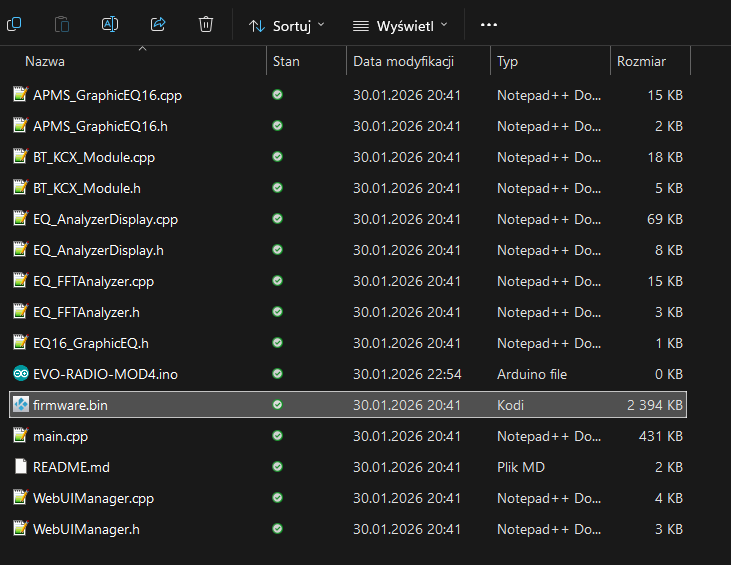Open the Sortuj sorting dropdown
The image size is (731, 565).
(x=286, y=24)
